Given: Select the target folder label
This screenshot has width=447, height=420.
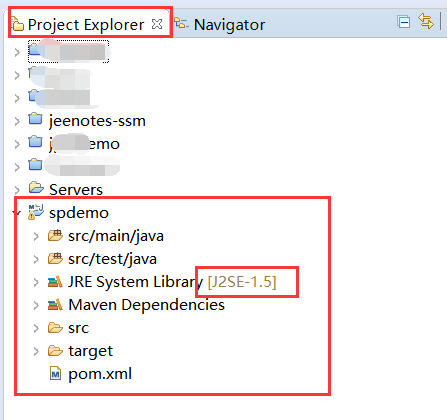Looking at the screenshot, I should (91, 351).
